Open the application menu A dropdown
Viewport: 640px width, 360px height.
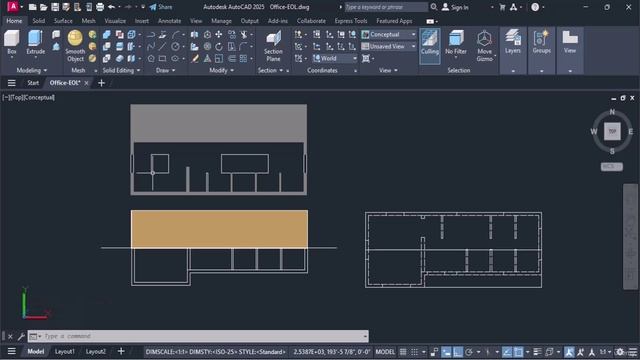(x=15, y=7)
